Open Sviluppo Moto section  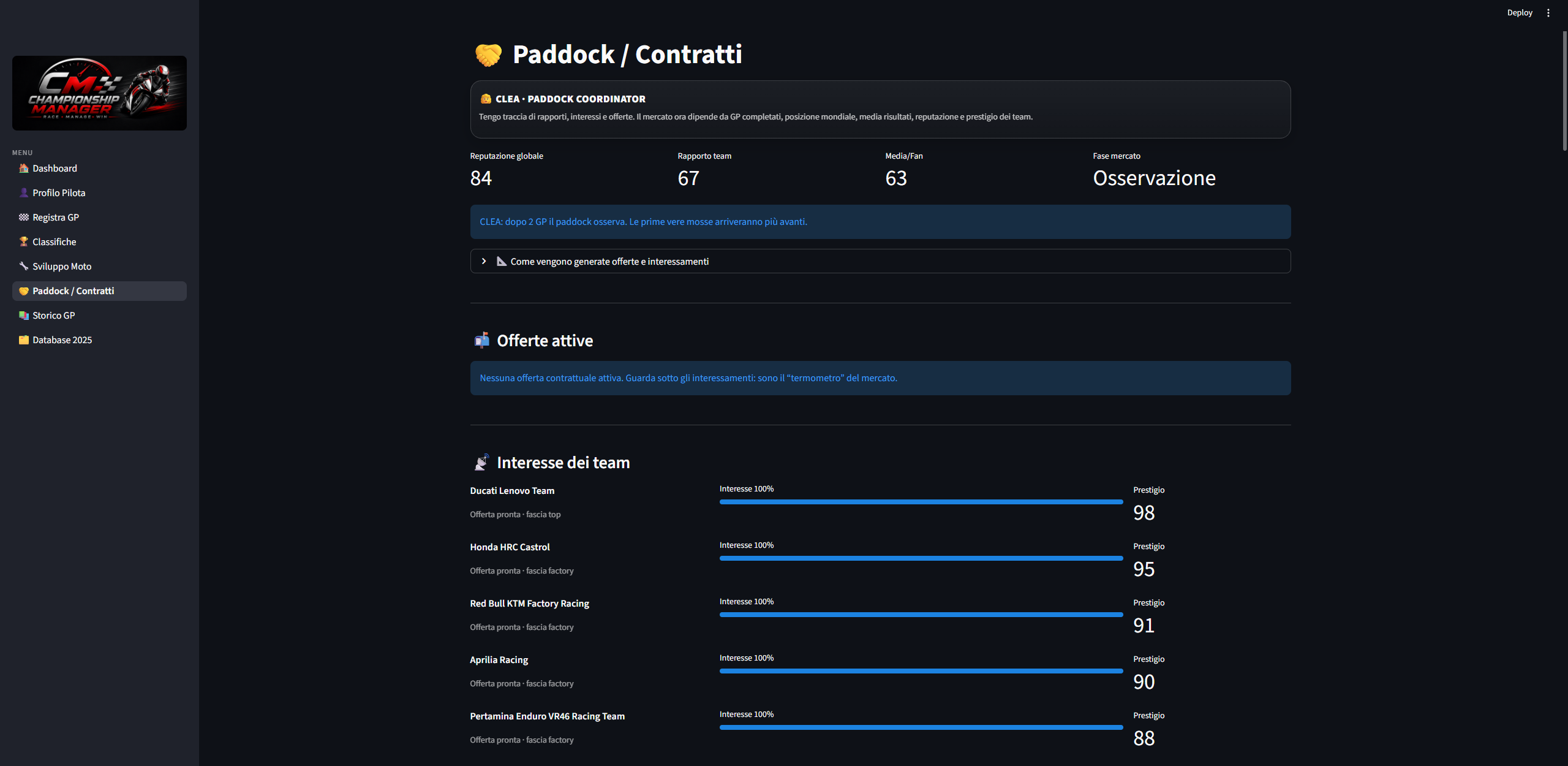click(x=99, y=266)
